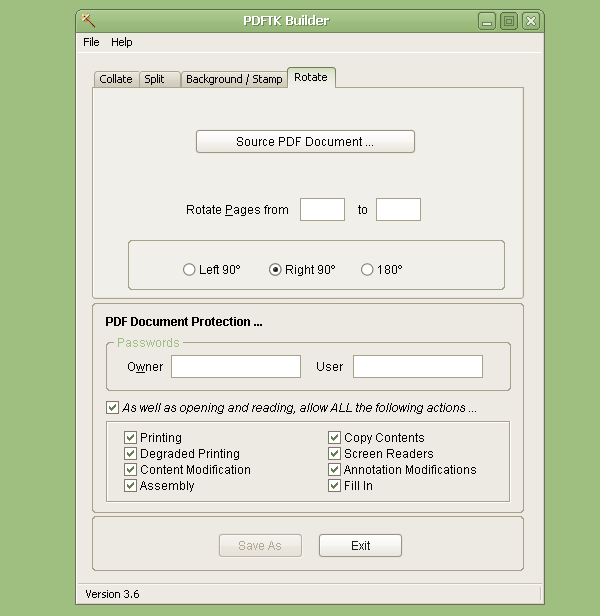Switch to the Collate tab
600x616 pixels.
[116, 79]
